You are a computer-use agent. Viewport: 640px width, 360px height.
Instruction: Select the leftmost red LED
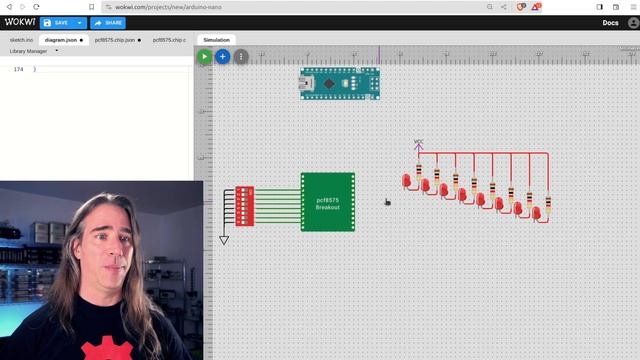(406, 181)
